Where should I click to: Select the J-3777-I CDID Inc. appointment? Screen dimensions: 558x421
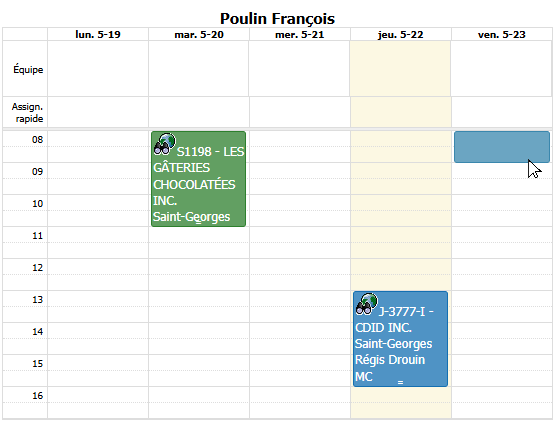[x=400, y=339]
